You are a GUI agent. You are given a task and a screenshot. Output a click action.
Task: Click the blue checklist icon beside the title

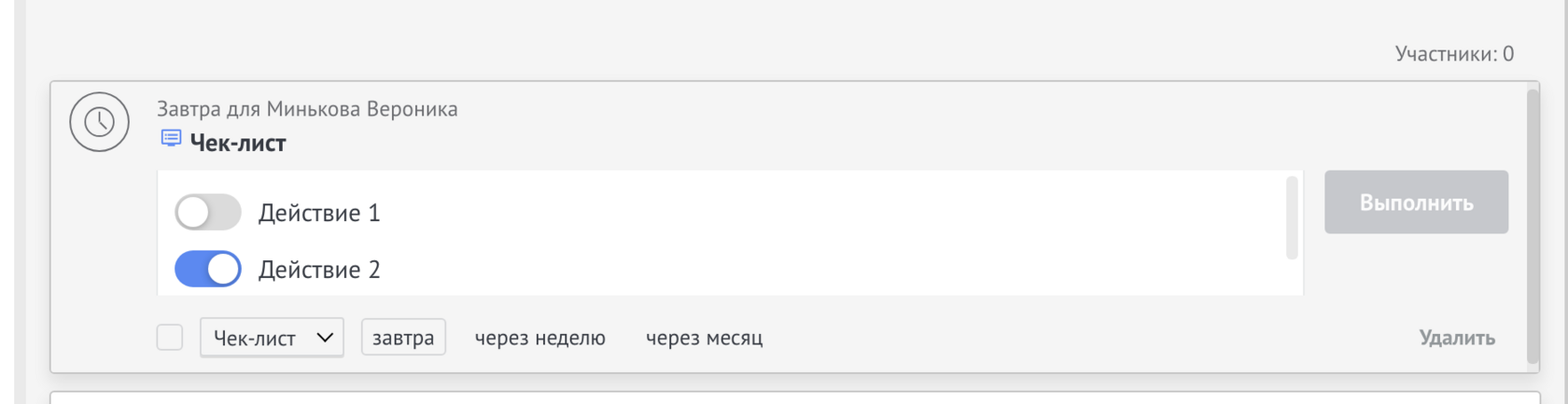click(x=171, y=139)
